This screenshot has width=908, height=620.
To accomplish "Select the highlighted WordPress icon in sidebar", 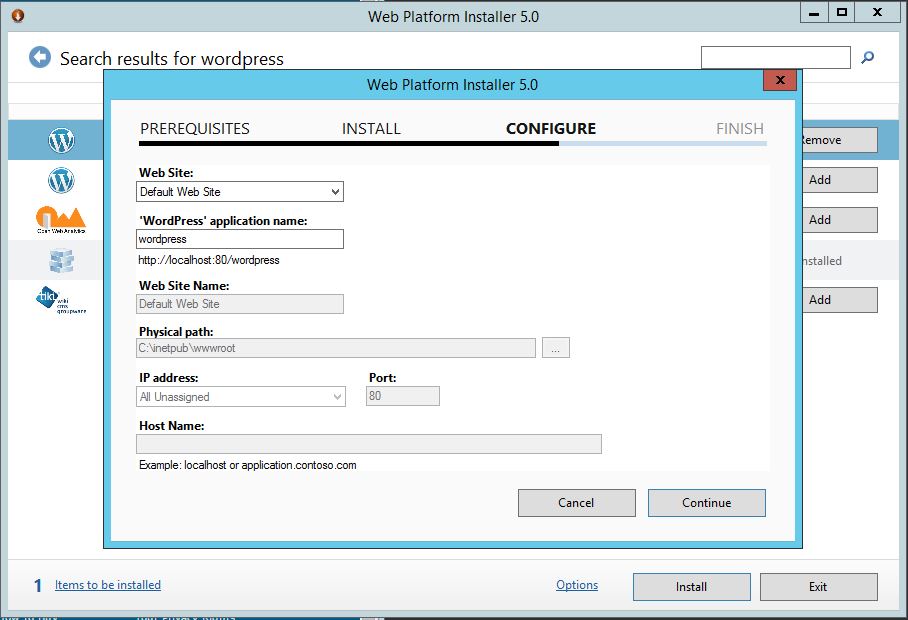I will (61, 140).
